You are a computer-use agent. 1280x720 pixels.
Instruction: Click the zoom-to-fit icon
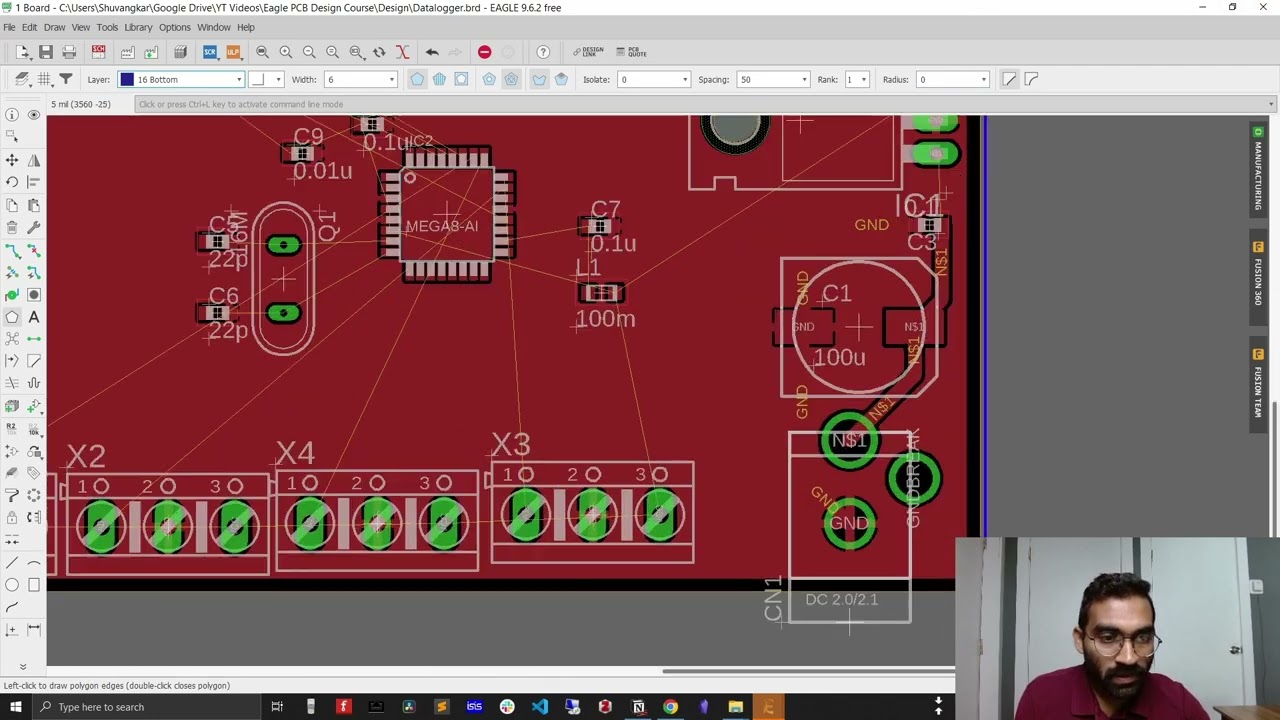pos(262,52)
